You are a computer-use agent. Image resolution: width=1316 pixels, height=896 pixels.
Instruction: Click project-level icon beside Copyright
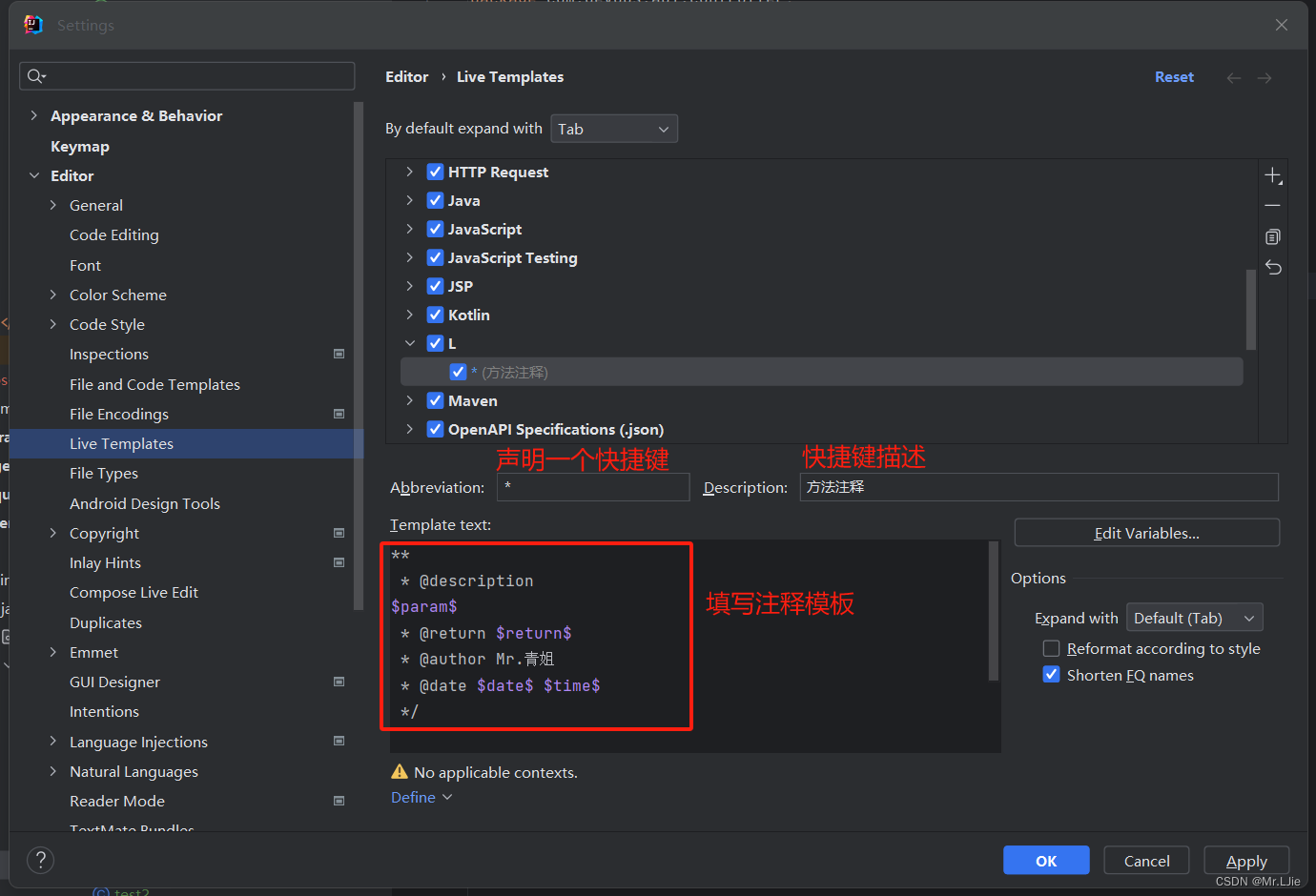pos(339,533)
